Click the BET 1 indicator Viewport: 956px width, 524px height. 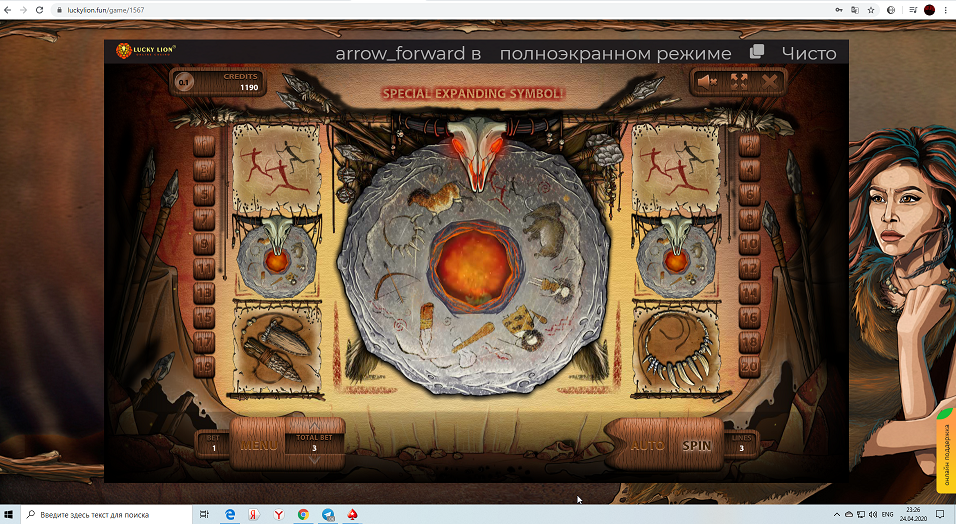[213, 443]
